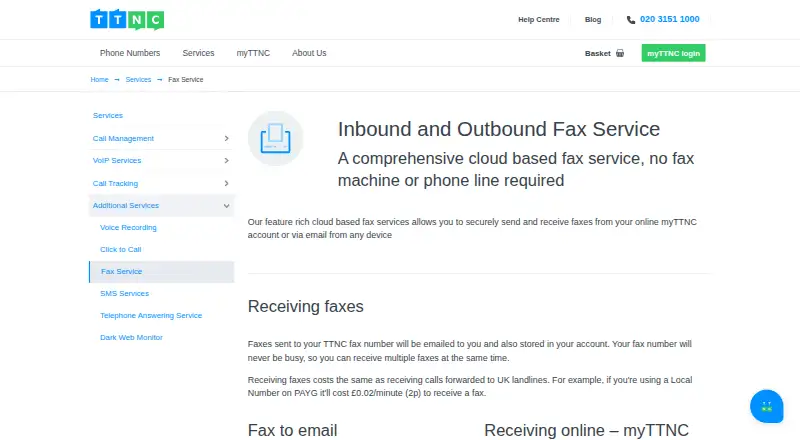
Task: Click the fax service illustration icon
Action: [x=276, y=138]
